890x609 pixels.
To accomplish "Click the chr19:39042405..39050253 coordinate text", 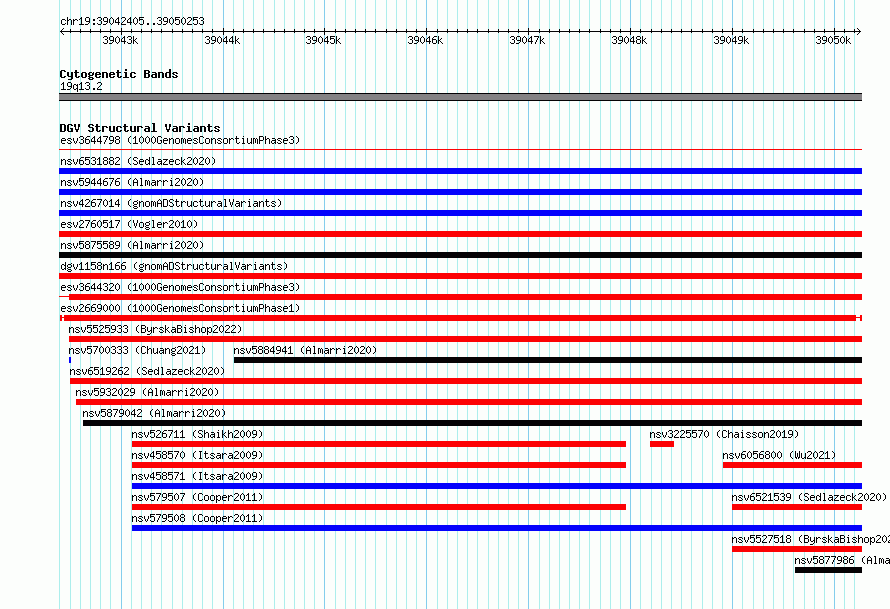I will coord(132,21).
